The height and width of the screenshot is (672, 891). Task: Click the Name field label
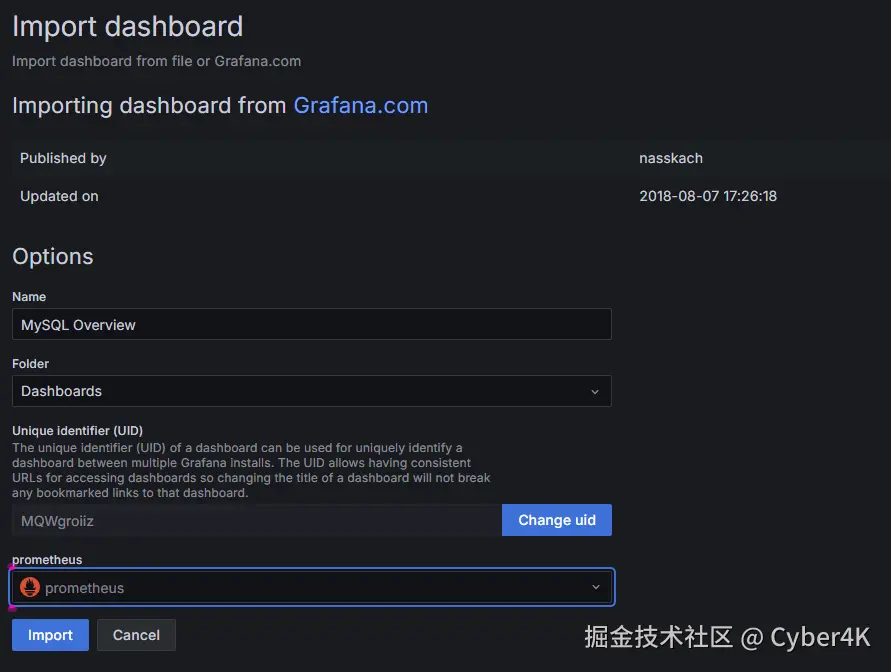click(x=29, y=297)
